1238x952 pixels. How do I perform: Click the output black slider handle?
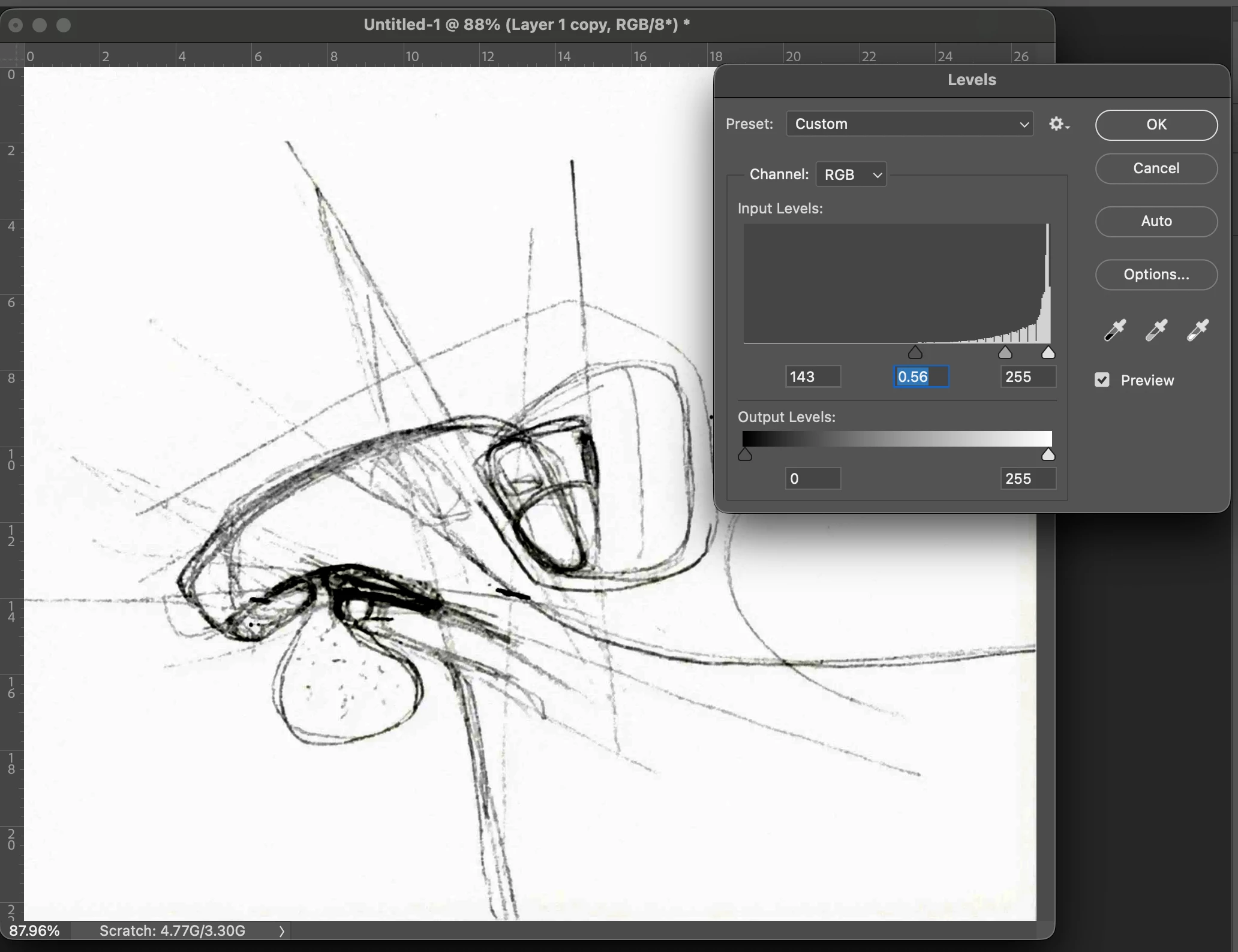(x=745, y=455)
